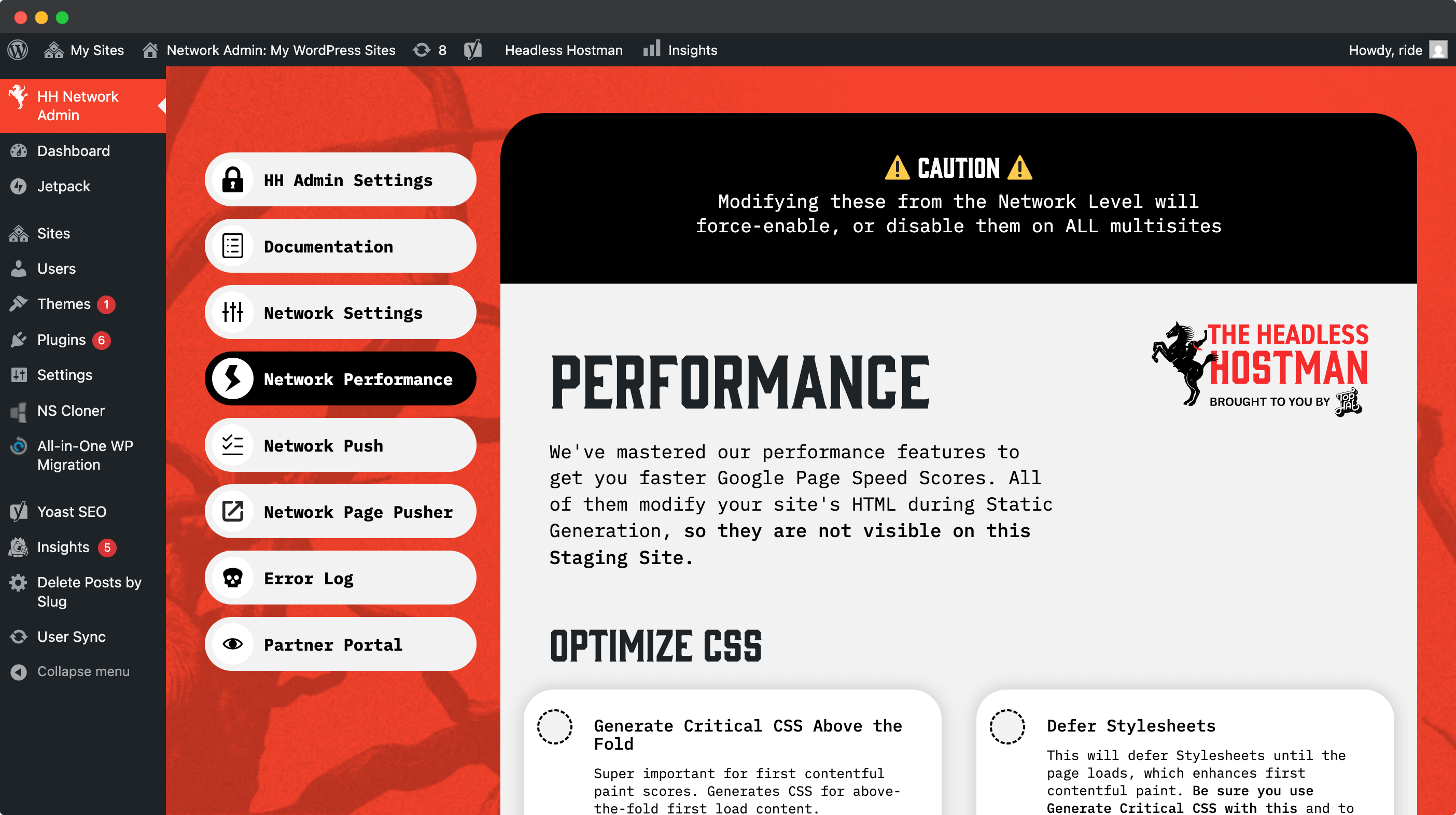Open the Documentation page button
The image size is (1456, 815).
pyautogui.click(x=340, y=246)
